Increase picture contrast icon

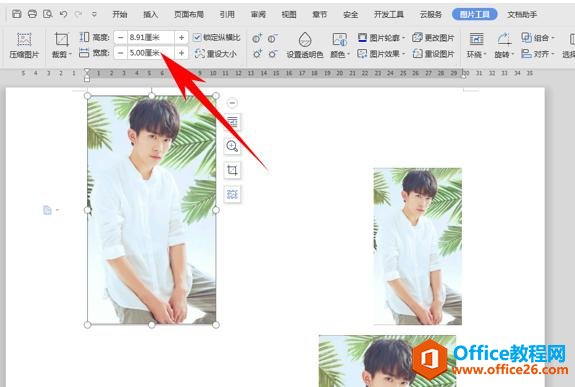257,38
